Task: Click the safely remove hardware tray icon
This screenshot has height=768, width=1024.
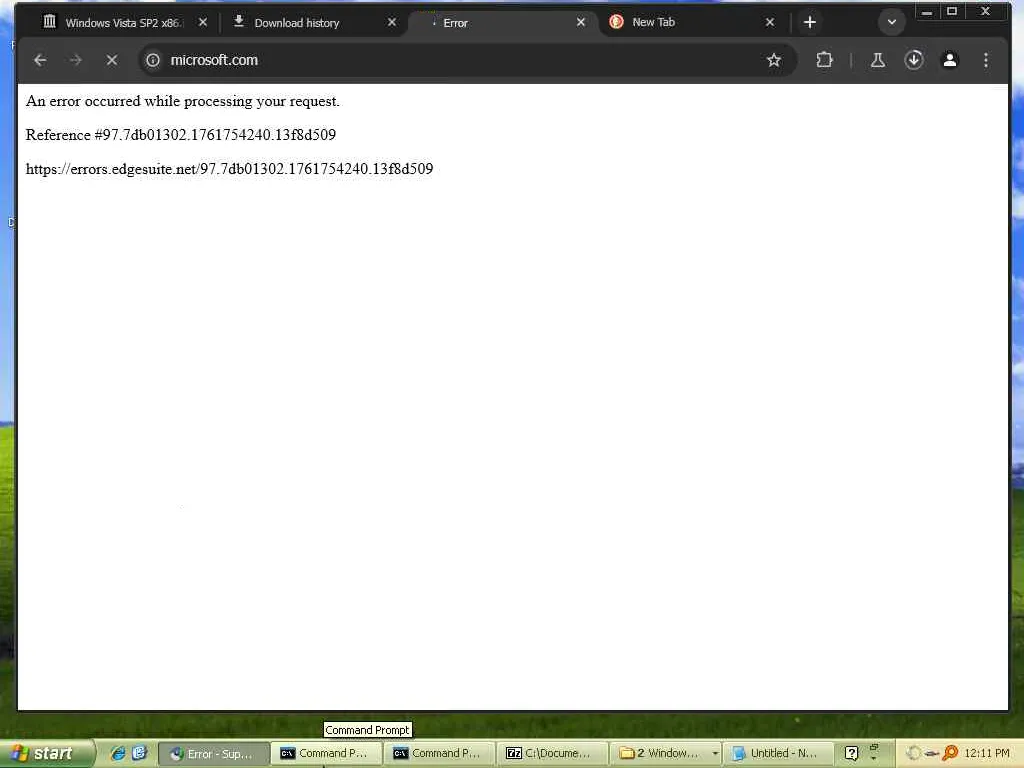Action: pos(932,754)
